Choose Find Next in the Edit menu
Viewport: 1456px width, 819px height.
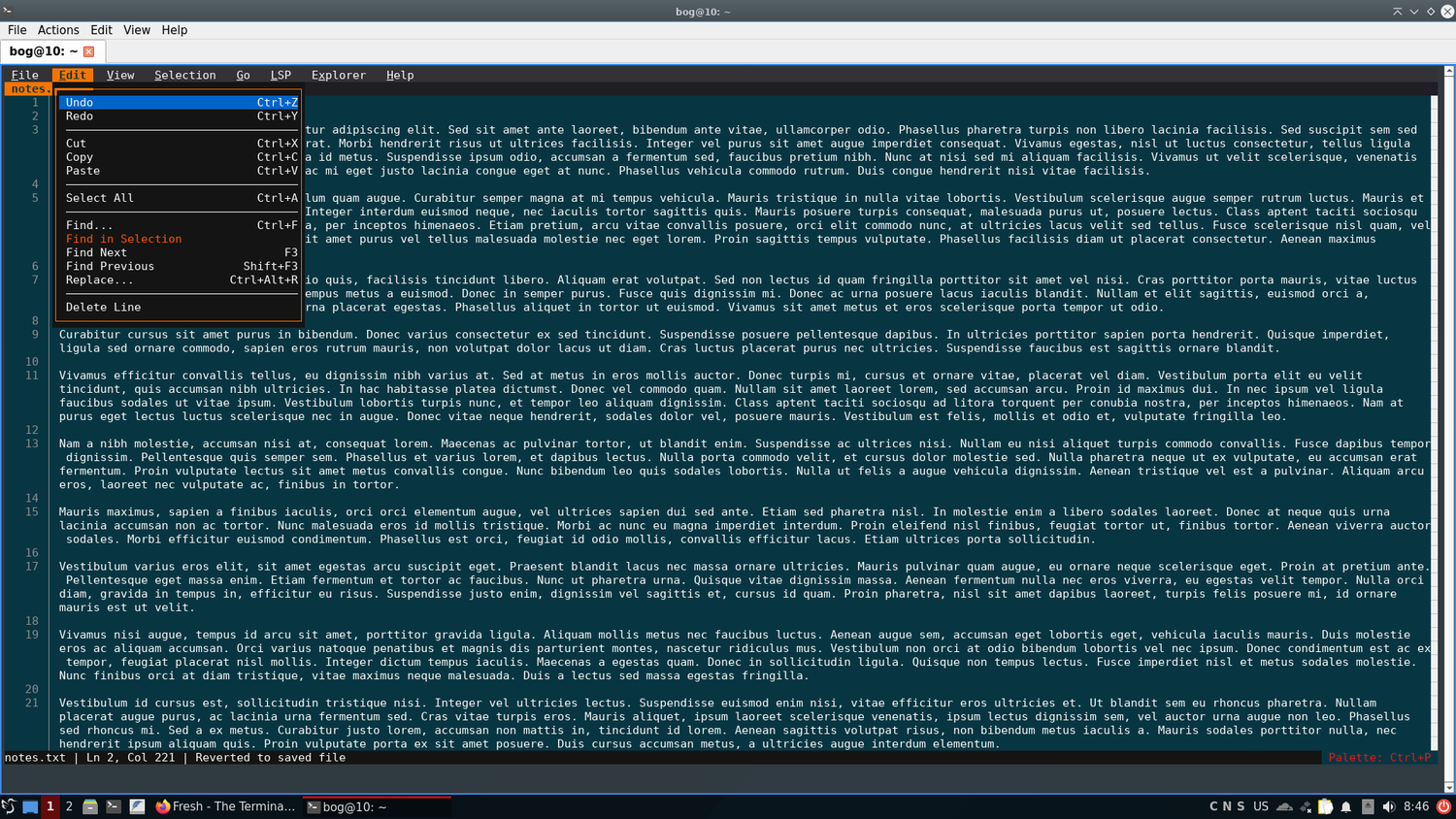(x=180, y=251)
